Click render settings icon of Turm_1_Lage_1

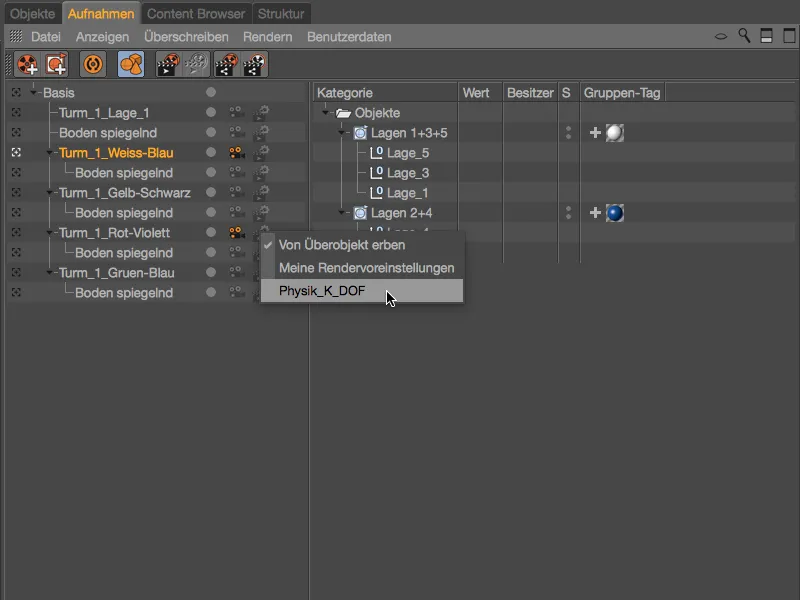[261, 112]
